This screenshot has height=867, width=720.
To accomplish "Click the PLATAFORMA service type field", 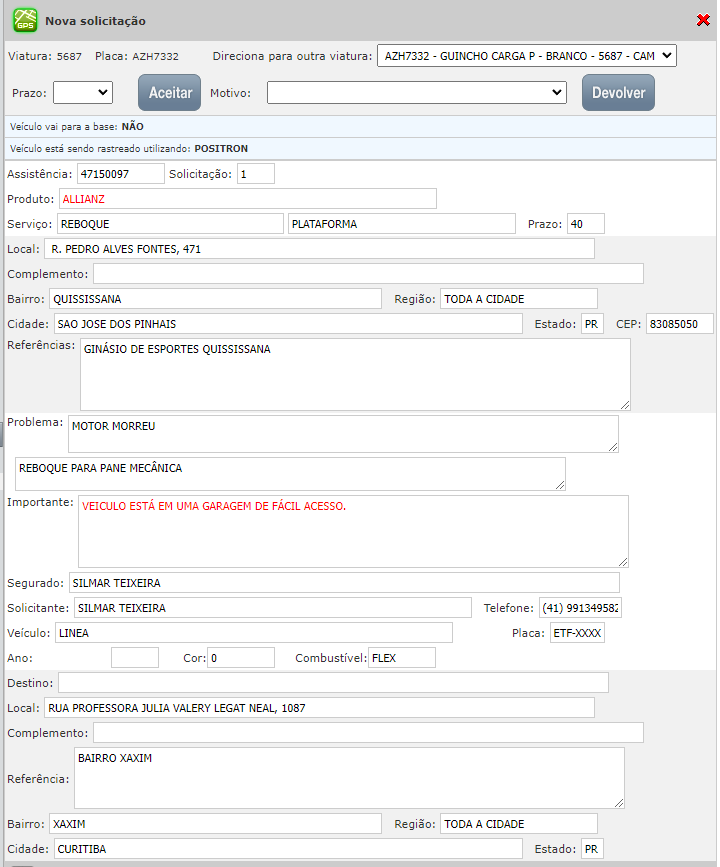I will tap(401, 224).
